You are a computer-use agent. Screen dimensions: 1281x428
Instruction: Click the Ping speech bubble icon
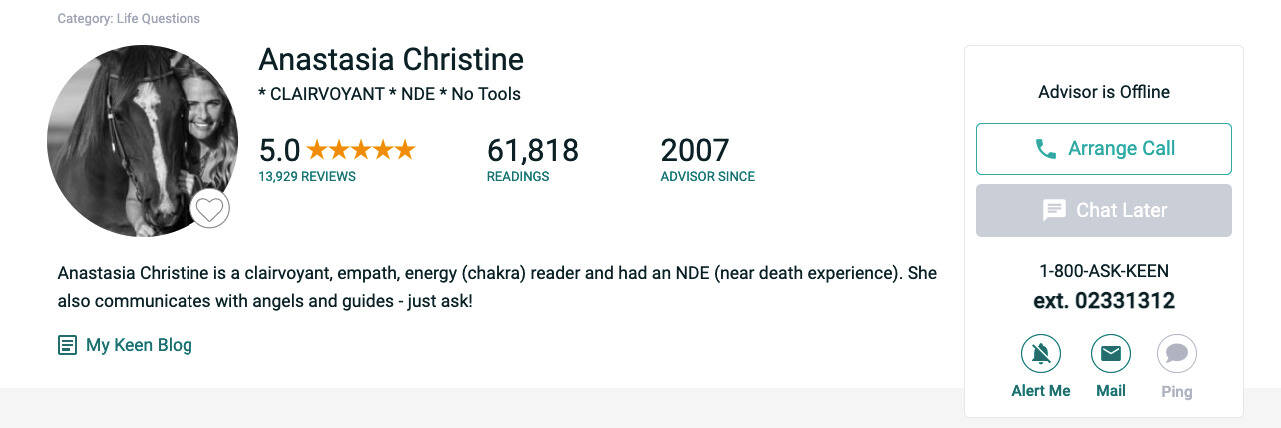tap(1177, 353)
